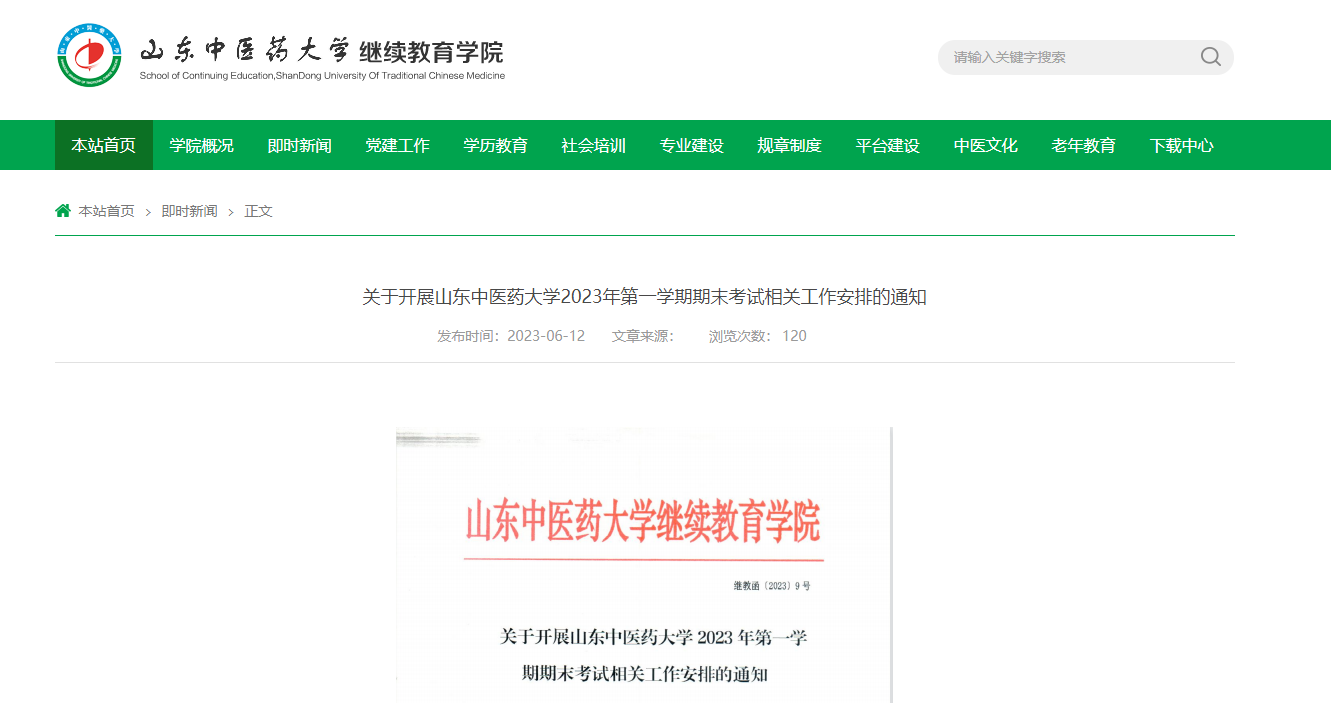Open the 社会培训 nav menu item
The height and width of the screenshot is (703, 1331).
(x=594, y=145)
